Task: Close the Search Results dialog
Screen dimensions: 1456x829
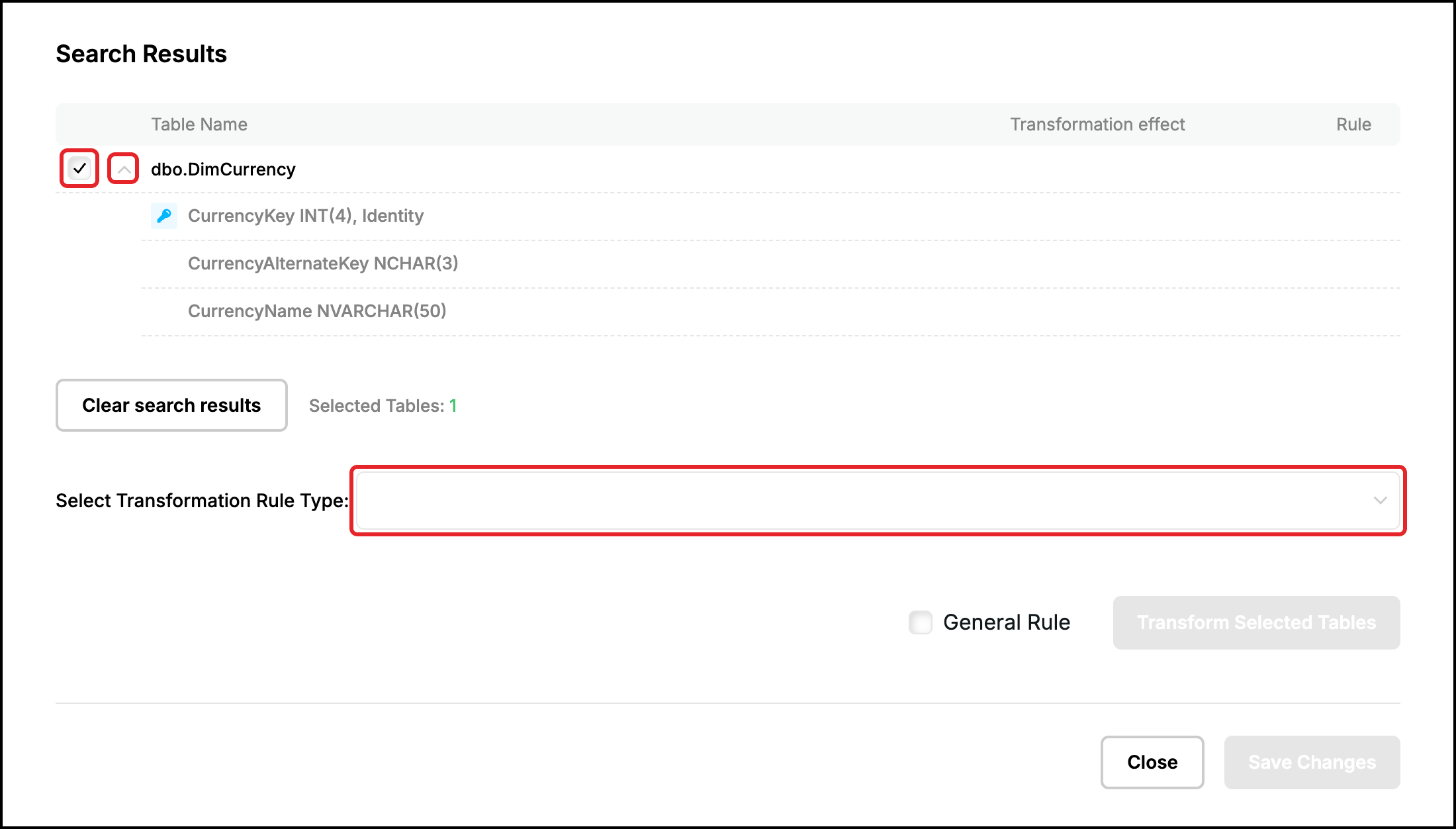Action: 1152,762
